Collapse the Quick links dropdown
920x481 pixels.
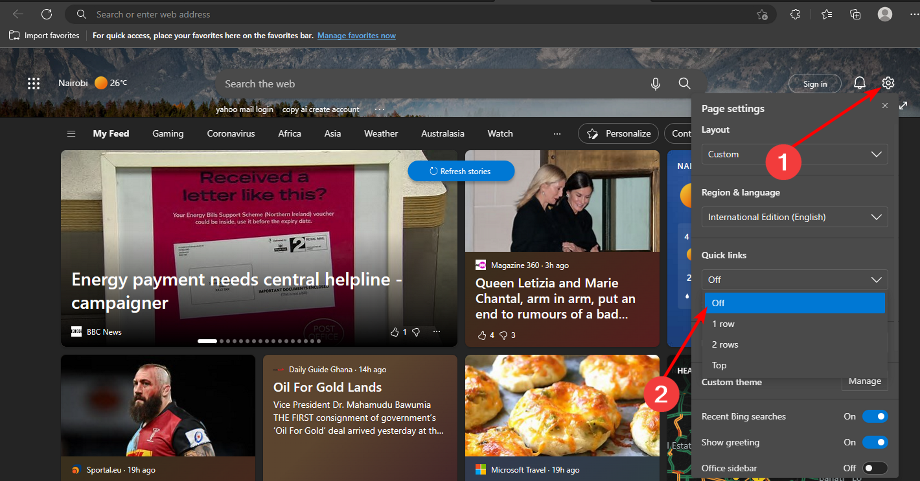point(794,280)
